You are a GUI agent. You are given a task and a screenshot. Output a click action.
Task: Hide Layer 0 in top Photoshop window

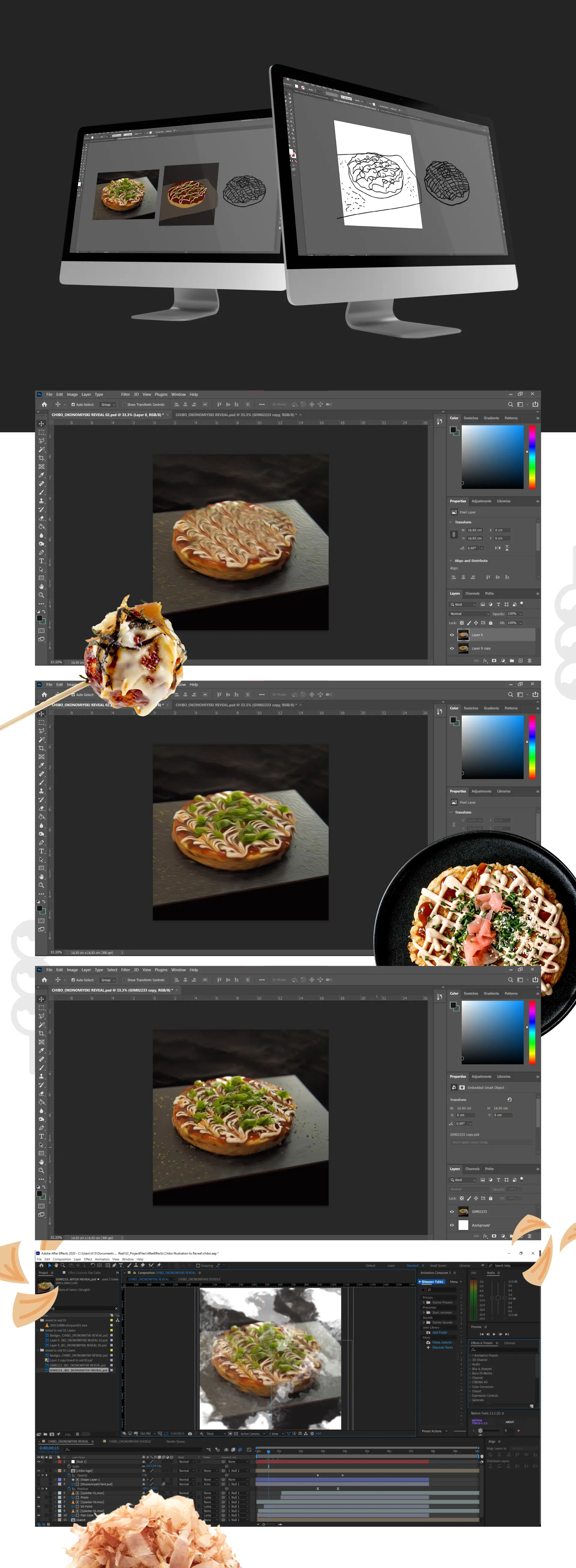click(x=451, y=635)
